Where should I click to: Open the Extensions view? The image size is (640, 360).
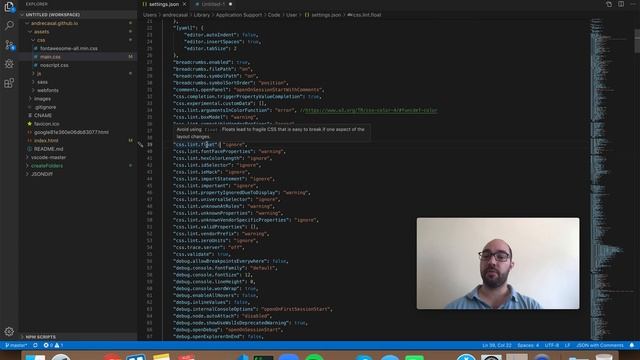[9, 83]
